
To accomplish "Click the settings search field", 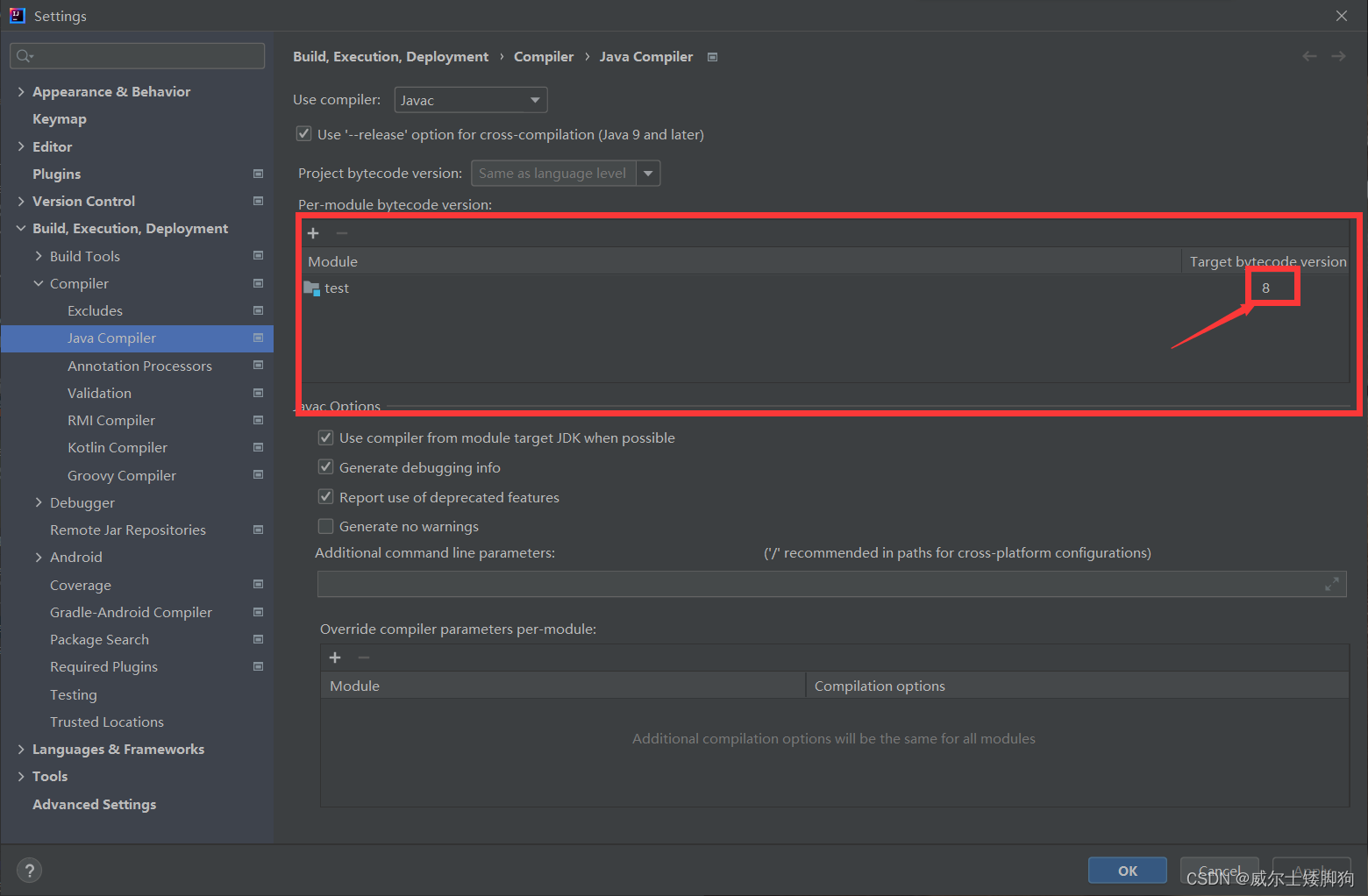I will pos(138,56).
